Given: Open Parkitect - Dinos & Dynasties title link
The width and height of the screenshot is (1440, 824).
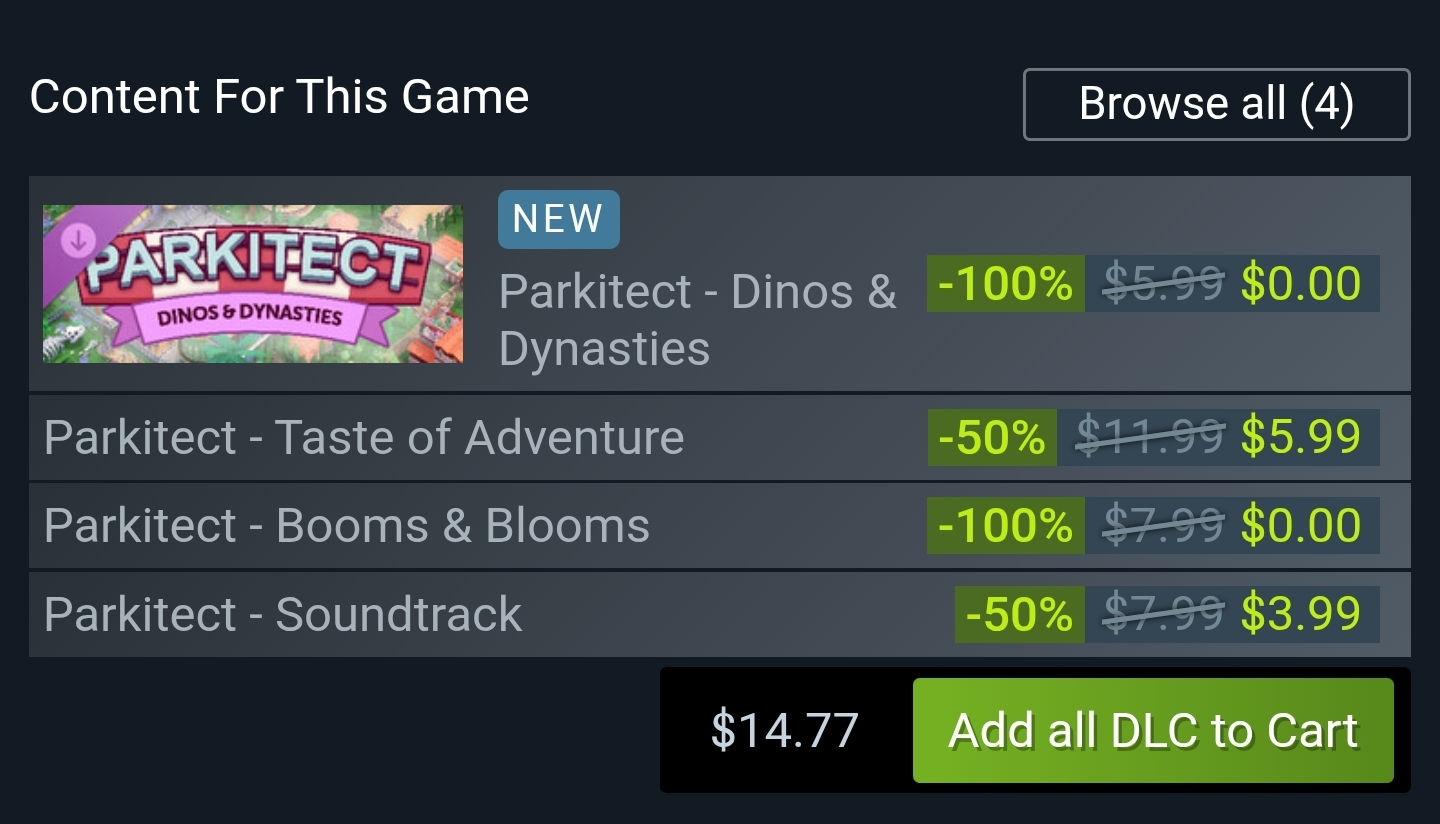Looking at the screenshot, I should point(697,319).
